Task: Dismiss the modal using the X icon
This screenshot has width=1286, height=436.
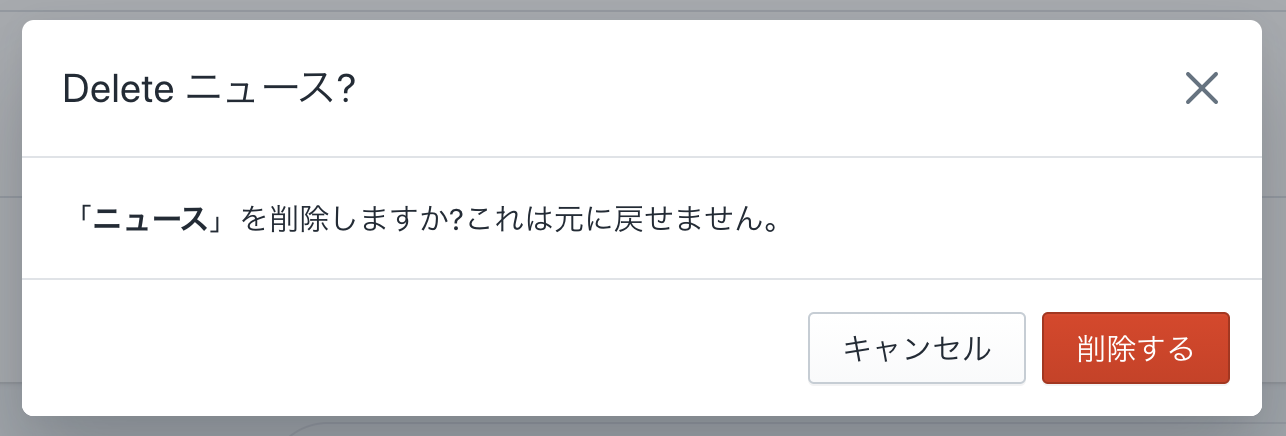Action: pyautogui.click(x=1201, y=89)
